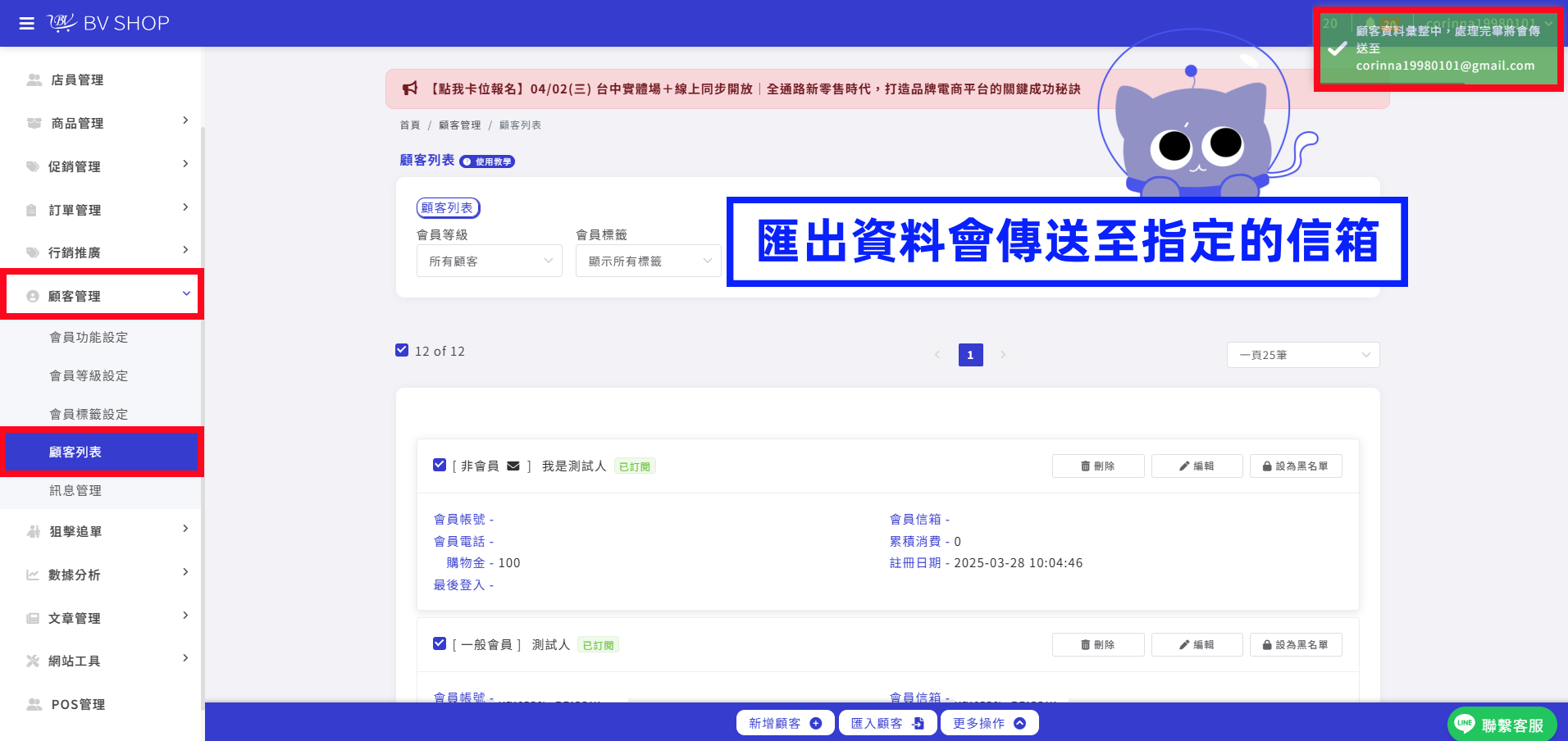
Task: Click the megaphone announcement icon
Action: pos(410,89)
